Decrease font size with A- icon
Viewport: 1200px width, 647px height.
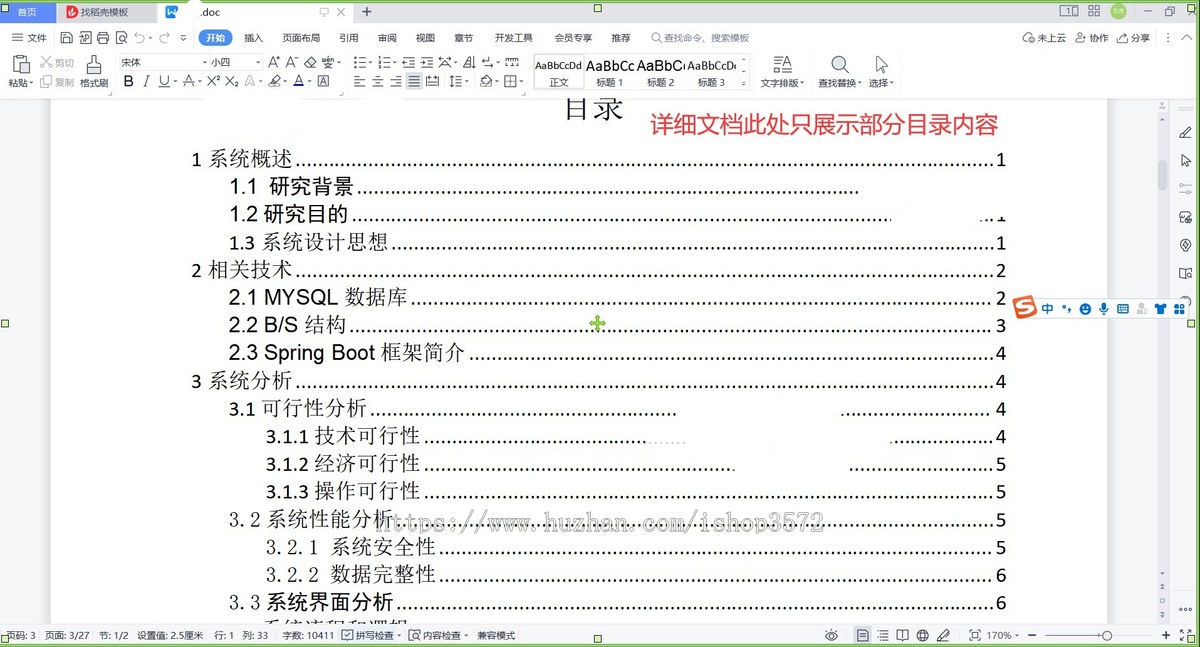tap(292, 62)
